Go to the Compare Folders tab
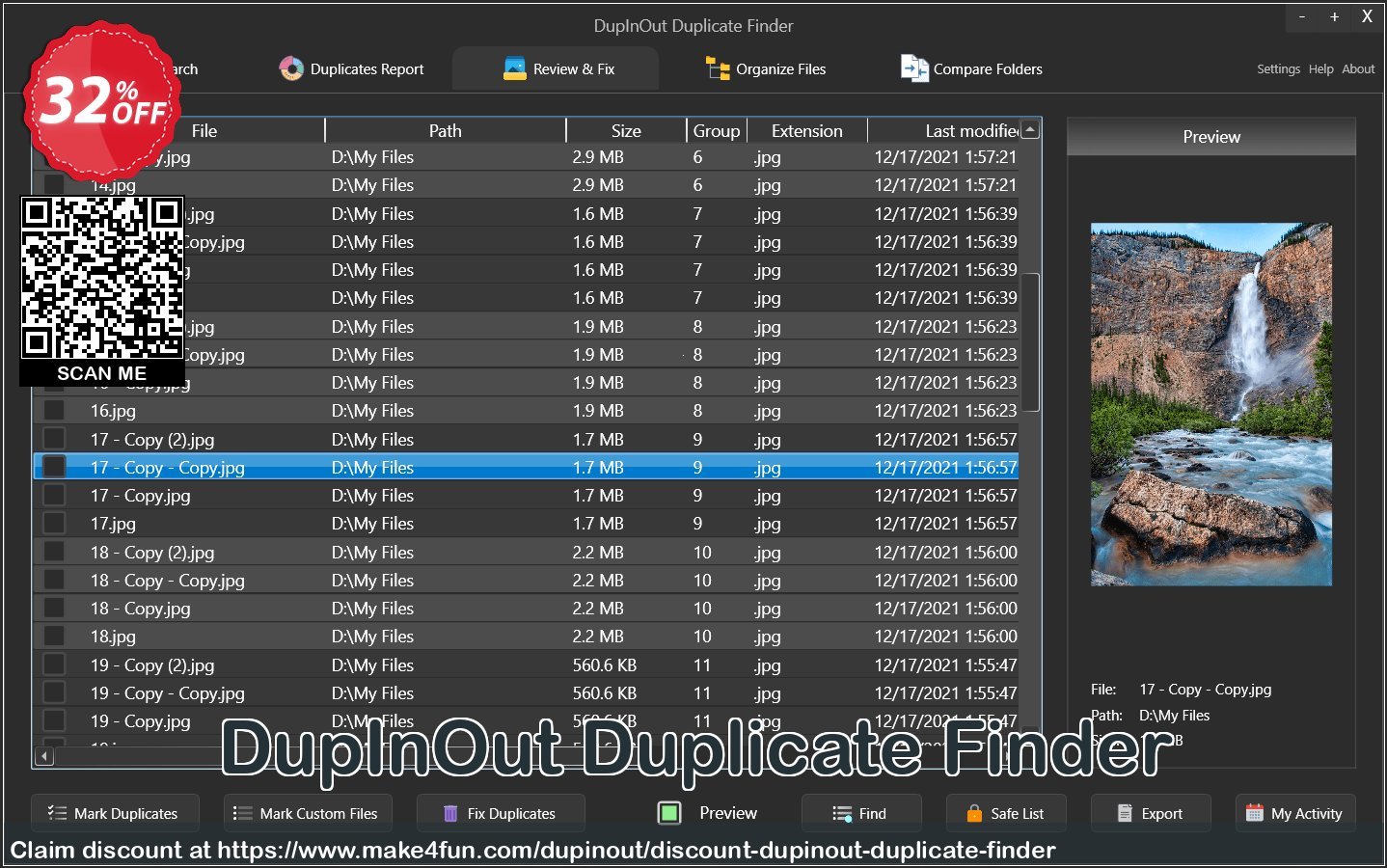 tap(970, 68)
